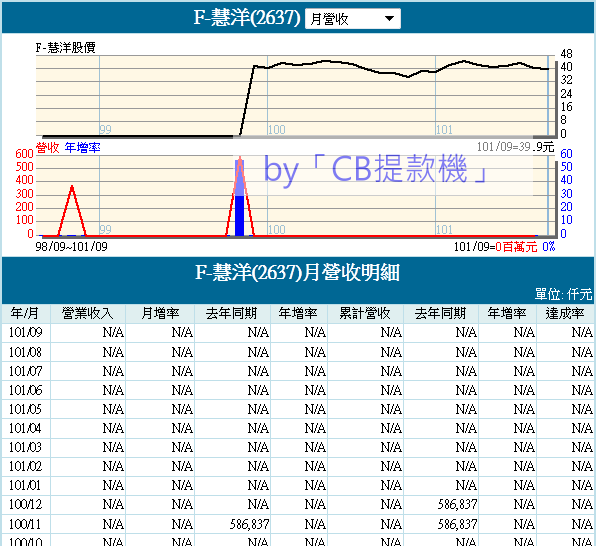Click the 年/月 column header

tap(25, 313)
